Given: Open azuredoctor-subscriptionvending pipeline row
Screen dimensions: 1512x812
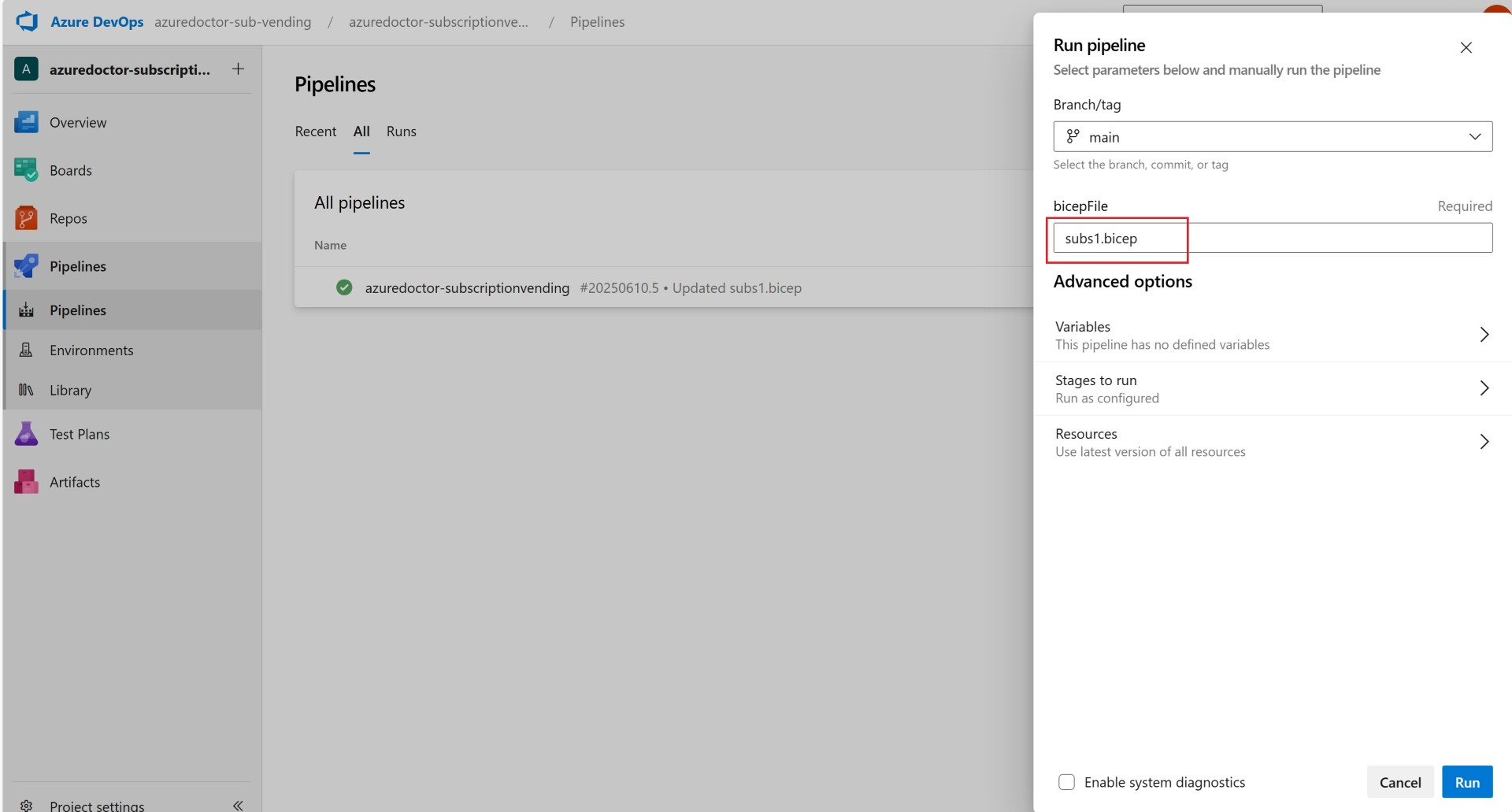Looking at the screenshot, I should [664, 287].
